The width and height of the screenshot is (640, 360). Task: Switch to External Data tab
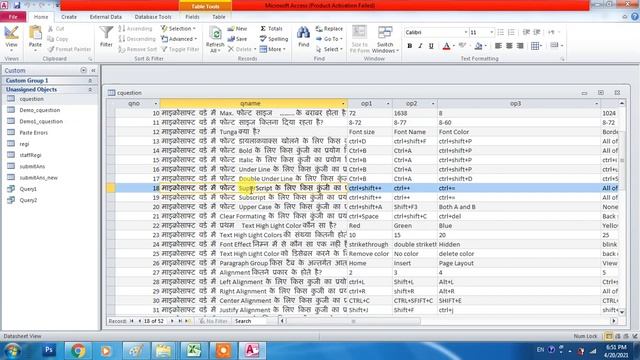[106, 17]
